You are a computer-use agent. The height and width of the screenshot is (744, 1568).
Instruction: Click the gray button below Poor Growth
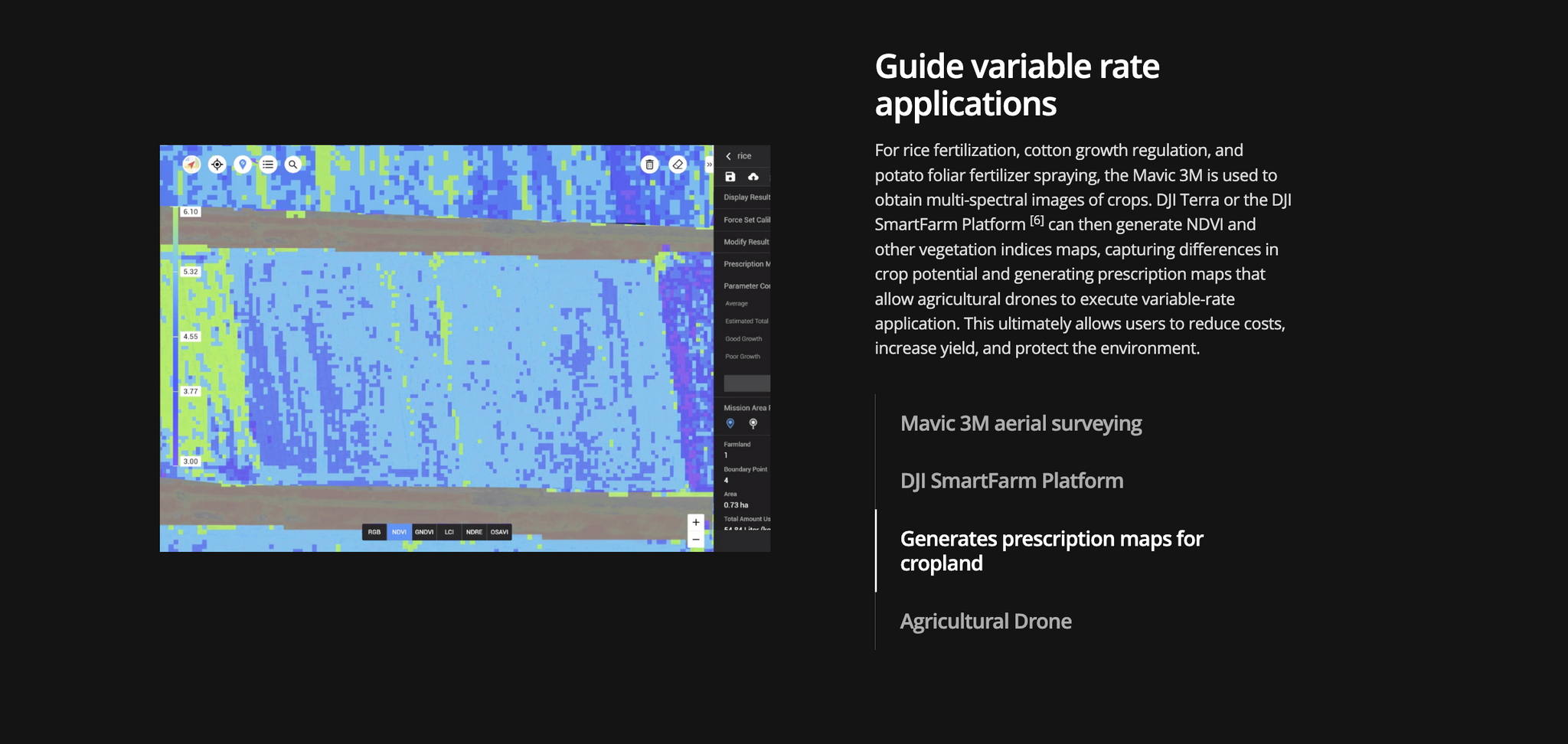(747, 383)
